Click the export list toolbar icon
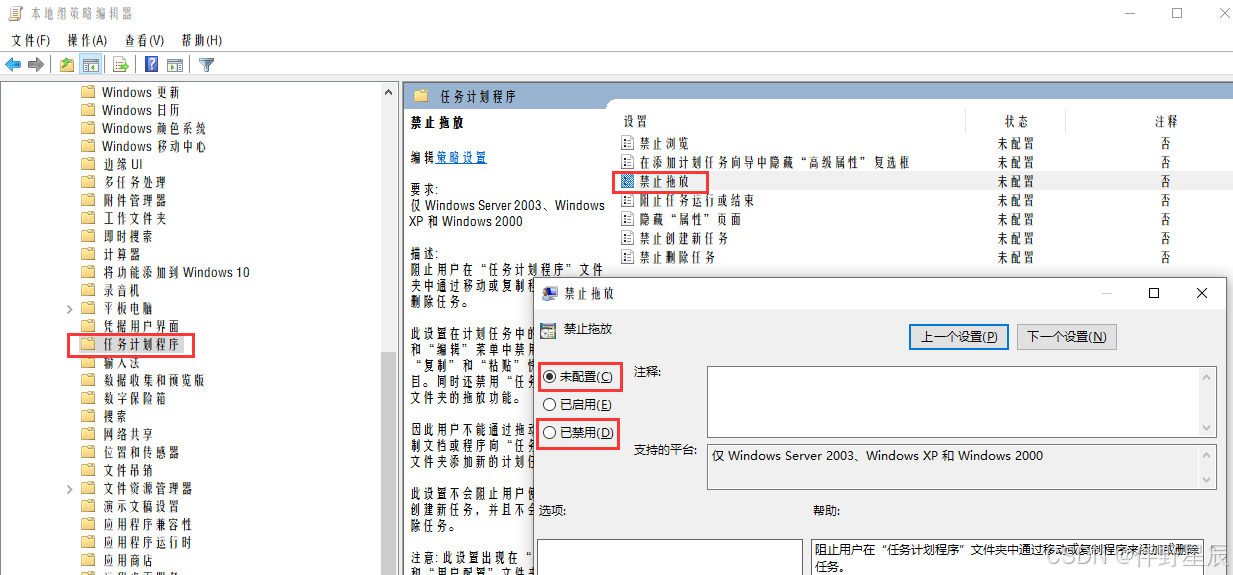Viewport: 1233px width, 575px height. (x=121, y=65)
